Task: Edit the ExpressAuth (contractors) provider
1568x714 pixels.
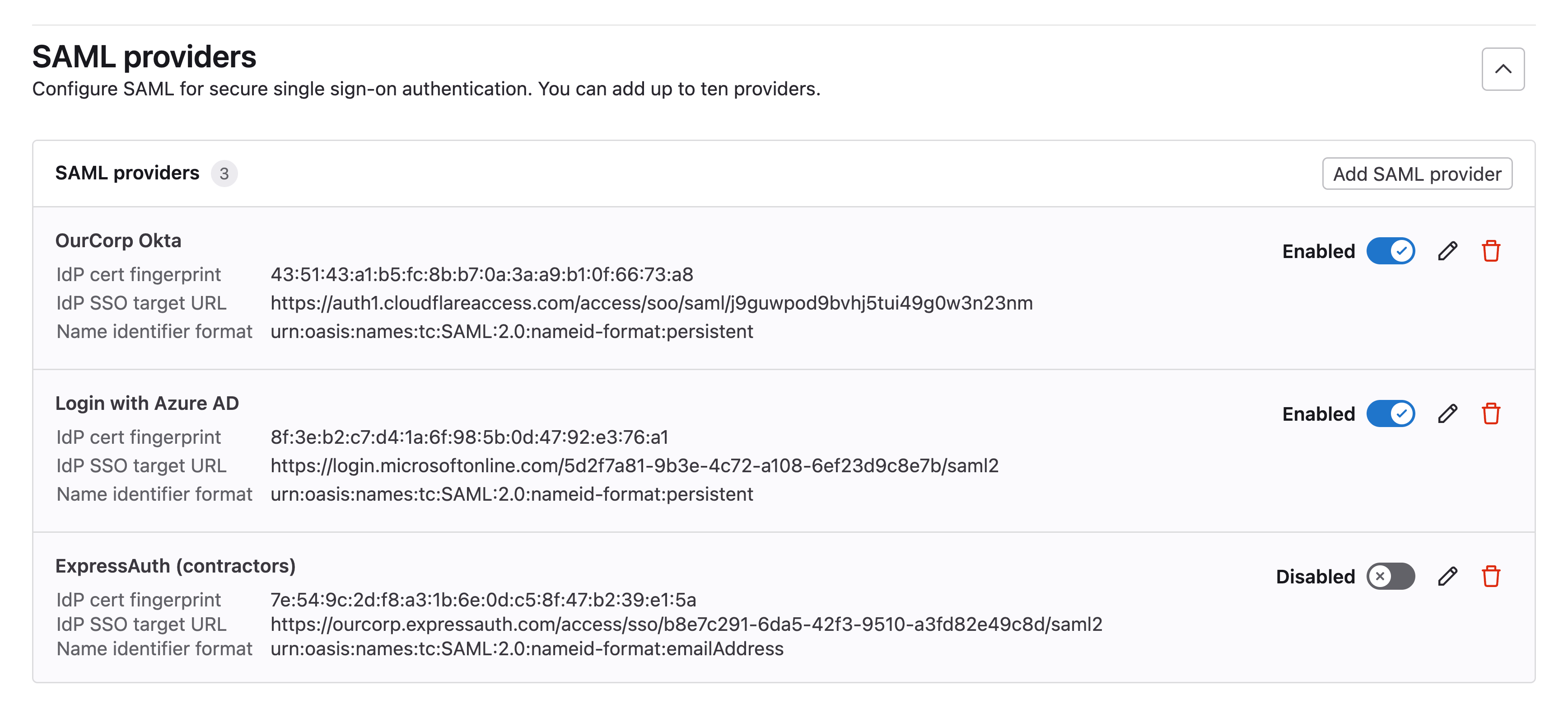Action: click(x=1447, y=576)
